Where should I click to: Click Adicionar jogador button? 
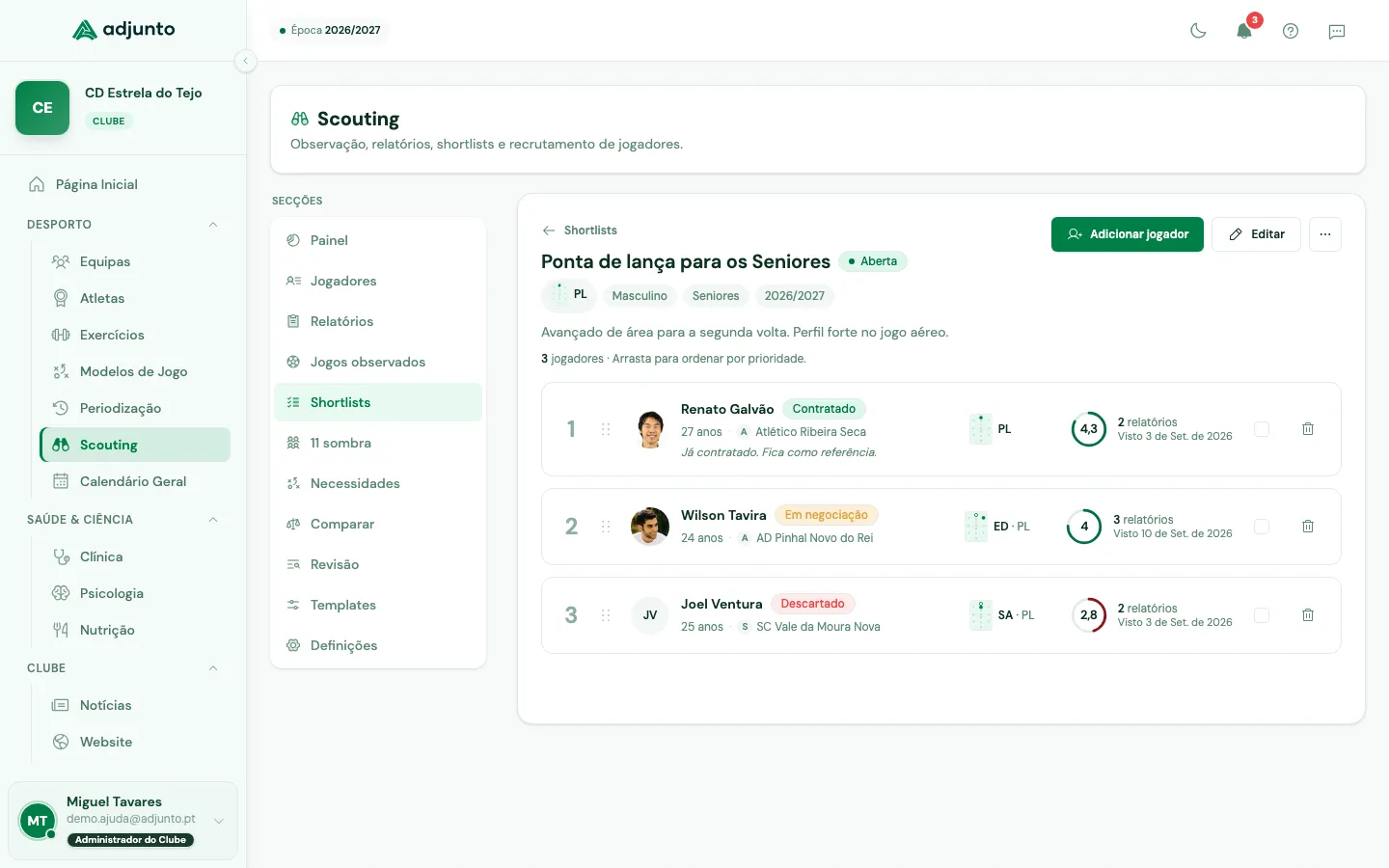[1128, 234]
